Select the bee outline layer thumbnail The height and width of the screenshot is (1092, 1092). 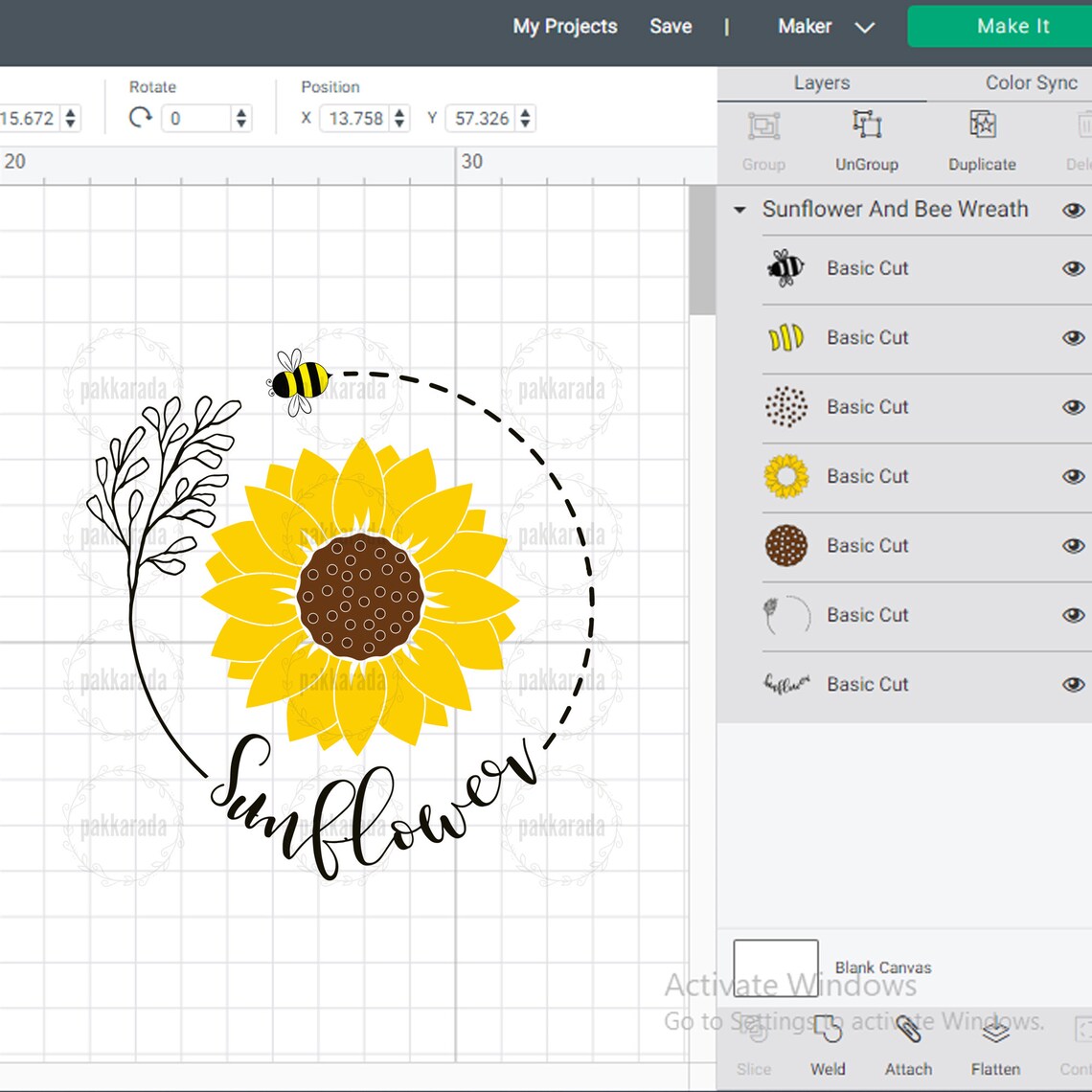[786, 268]
